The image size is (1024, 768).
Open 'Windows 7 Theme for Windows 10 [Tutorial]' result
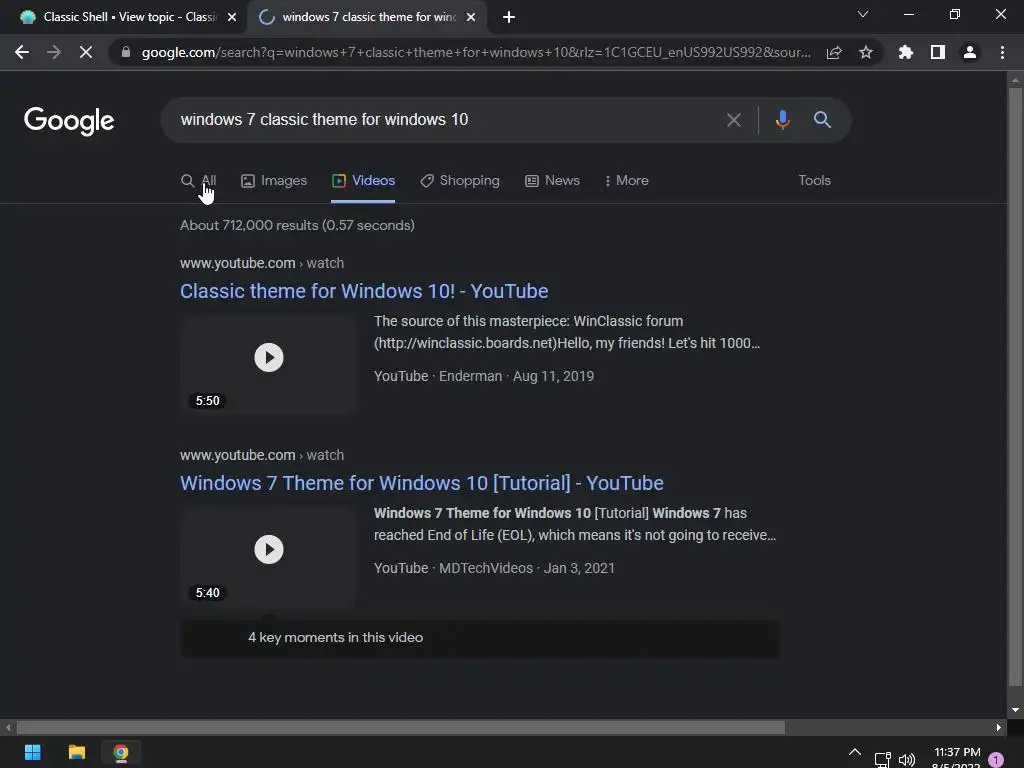[x=422, y=483]
